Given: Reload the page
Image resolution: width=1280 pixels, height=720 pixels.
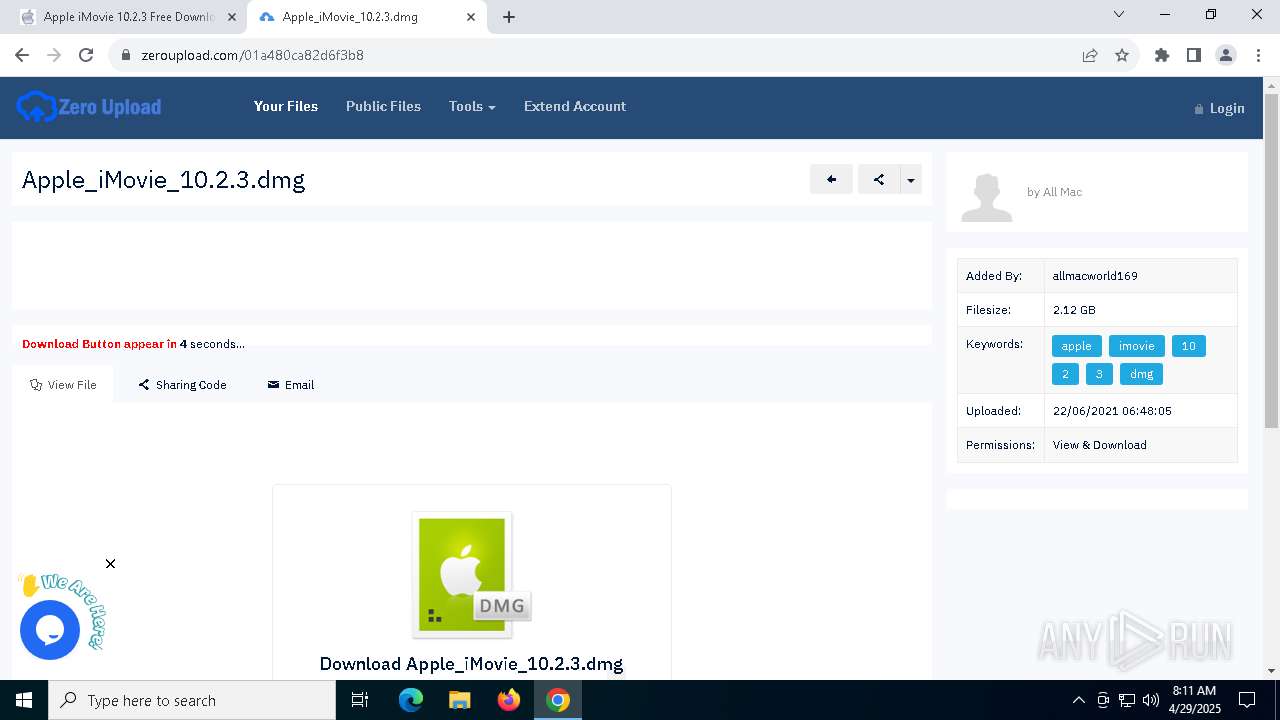Looking at the screenshot, I should click(86, 55).
